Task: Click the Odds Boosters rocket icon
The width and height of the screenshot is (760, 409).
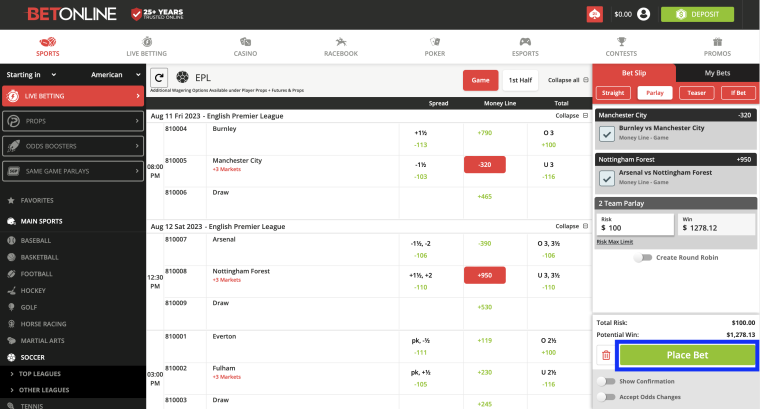Action: pos(14,146)
